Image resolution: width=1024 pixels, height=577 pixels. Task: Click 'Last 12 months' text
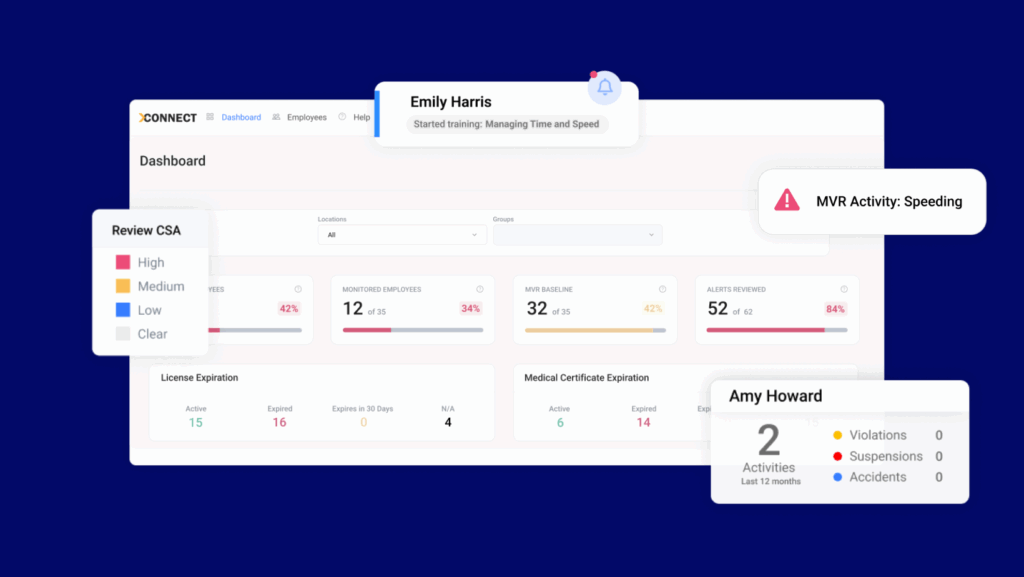771,482
